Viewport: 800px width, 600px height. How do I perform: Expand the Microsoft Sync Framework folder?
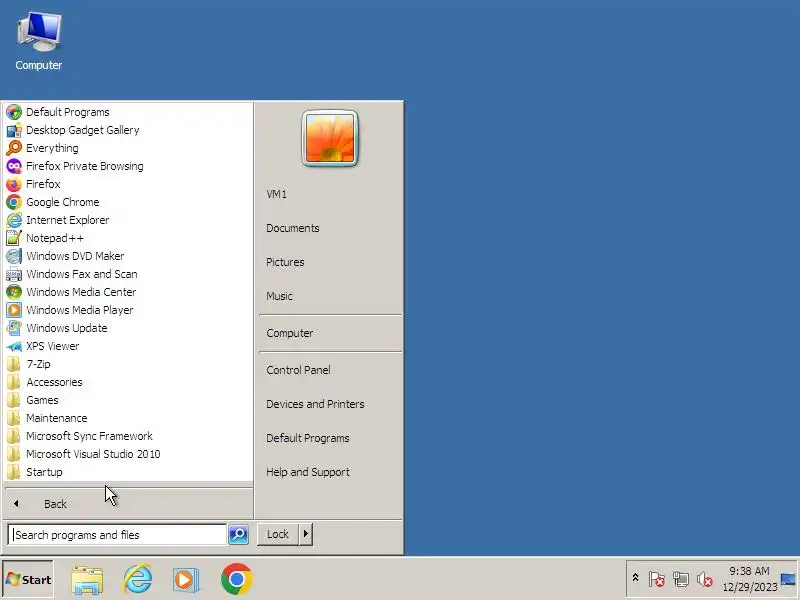[x=129, y=436]
